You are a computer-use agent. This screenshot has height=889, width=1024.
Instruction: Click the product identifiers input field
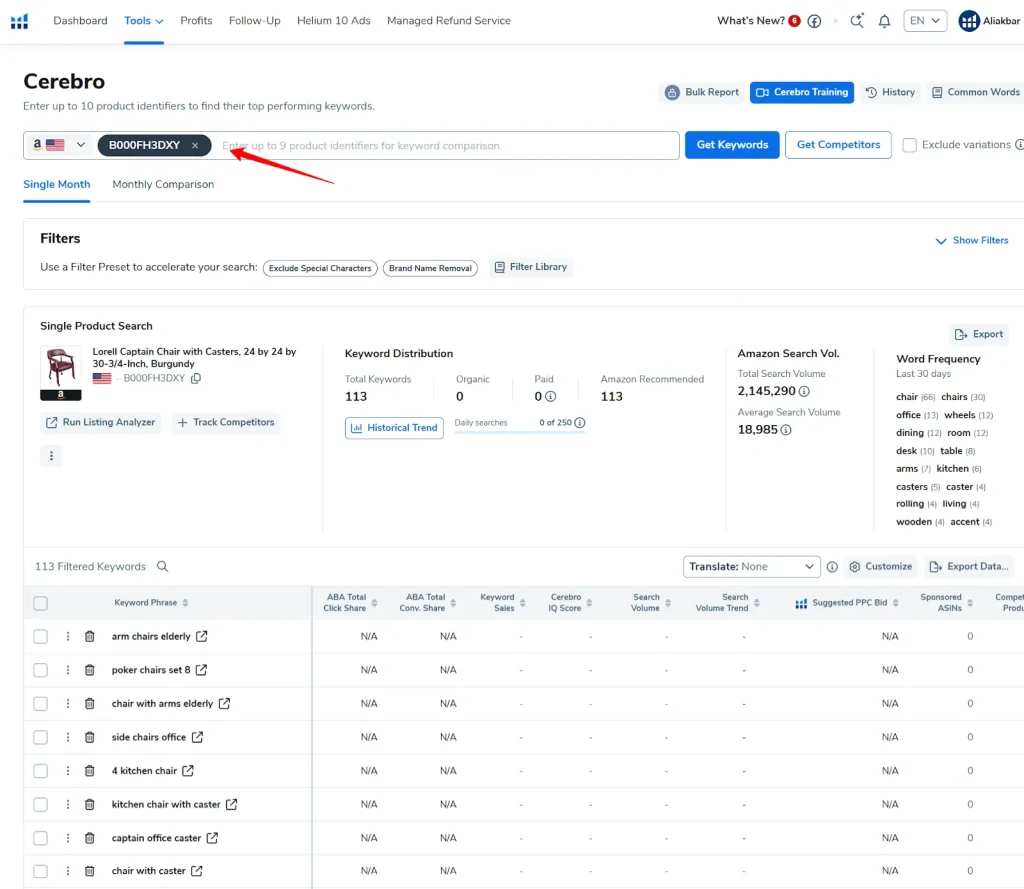(x=447, y=145)
